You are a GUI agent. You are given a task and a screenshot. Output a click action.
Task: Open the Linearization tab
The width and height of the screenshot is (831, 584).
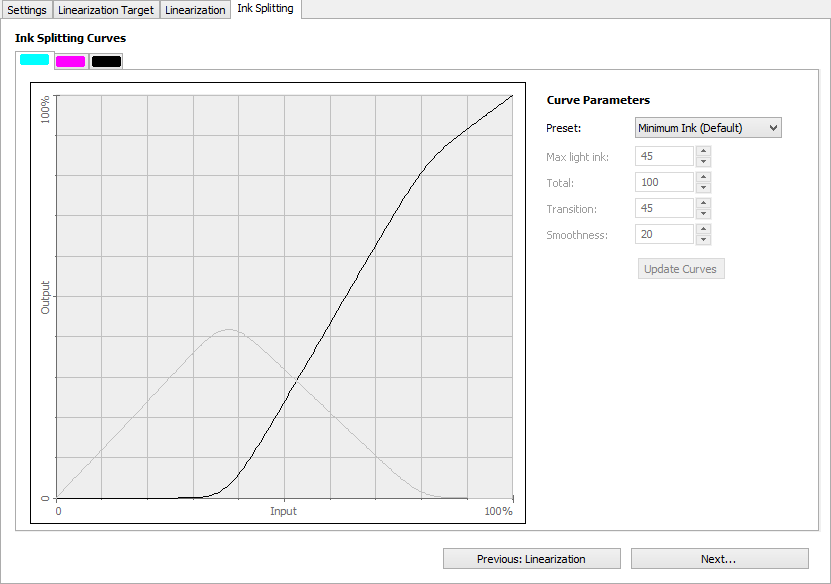point(195,10)
